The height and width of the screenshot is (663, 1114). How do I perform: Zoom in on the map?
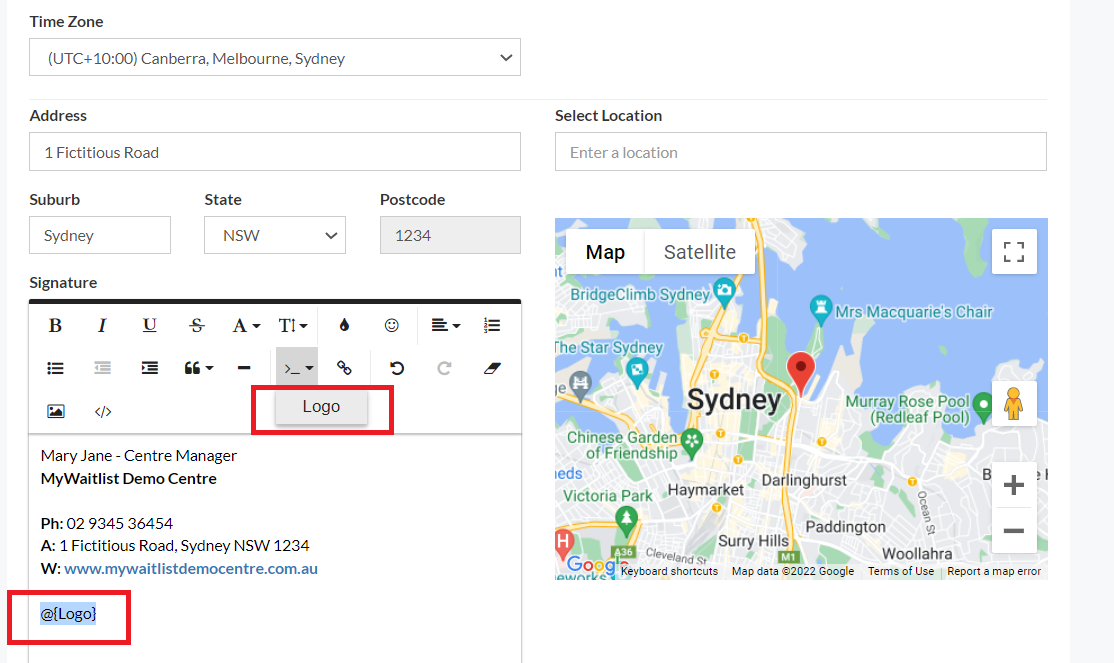1014,485
